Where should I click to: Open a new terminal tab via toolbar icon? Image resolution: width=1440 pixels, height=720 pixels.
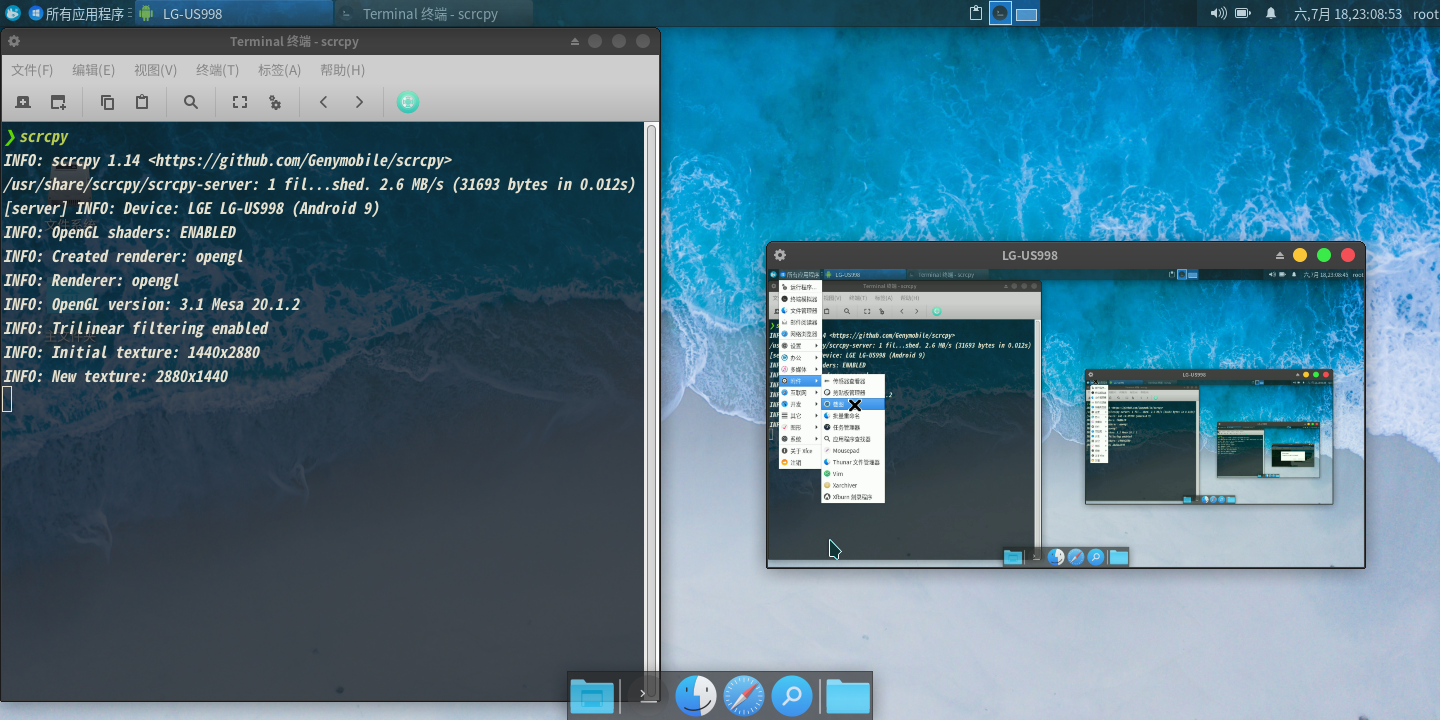point(24,102)
